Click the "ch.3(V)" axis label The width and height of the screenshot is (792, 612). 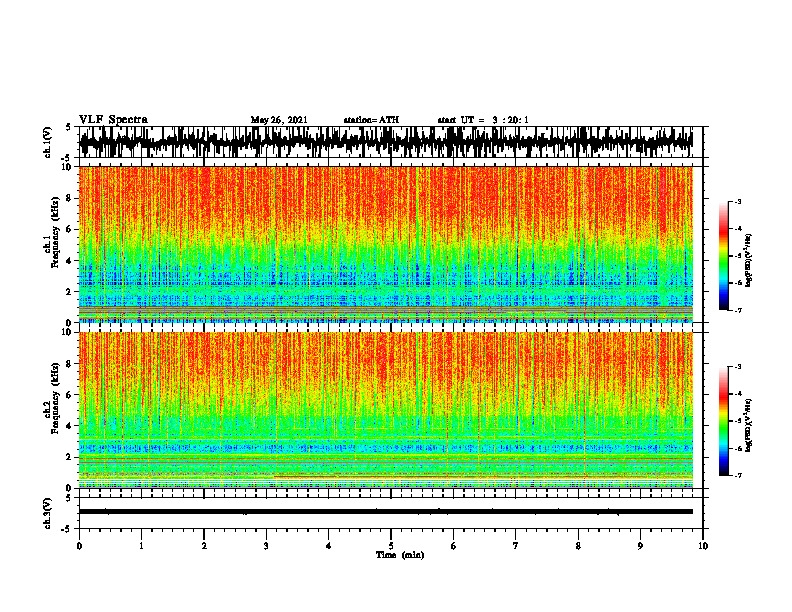pos(48,513)
